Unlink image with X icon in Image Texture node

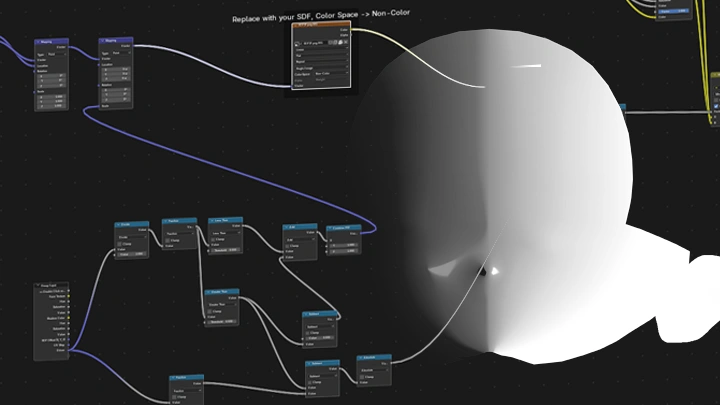[346, 42]
